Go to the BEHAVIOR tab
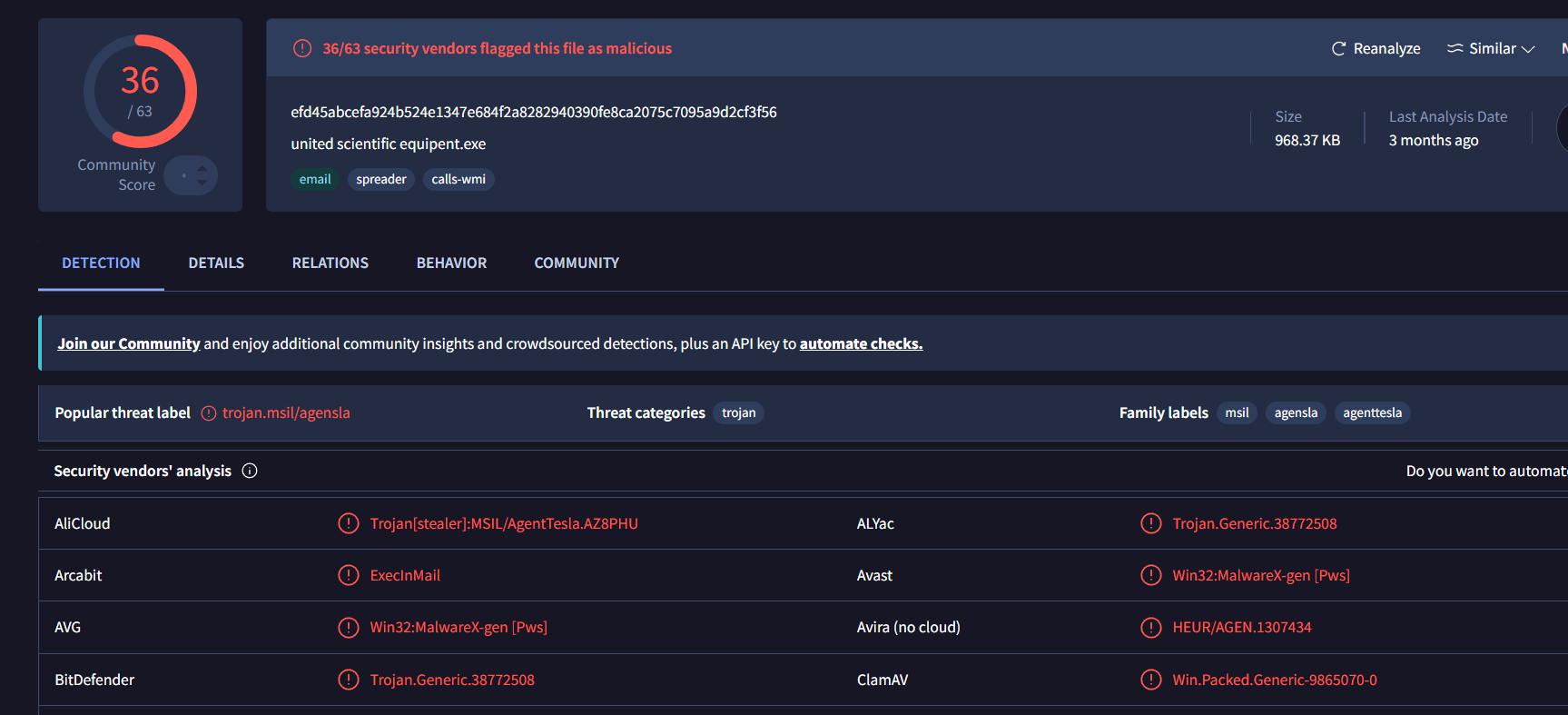The image size is (1568, 715). tap(451, 263)
